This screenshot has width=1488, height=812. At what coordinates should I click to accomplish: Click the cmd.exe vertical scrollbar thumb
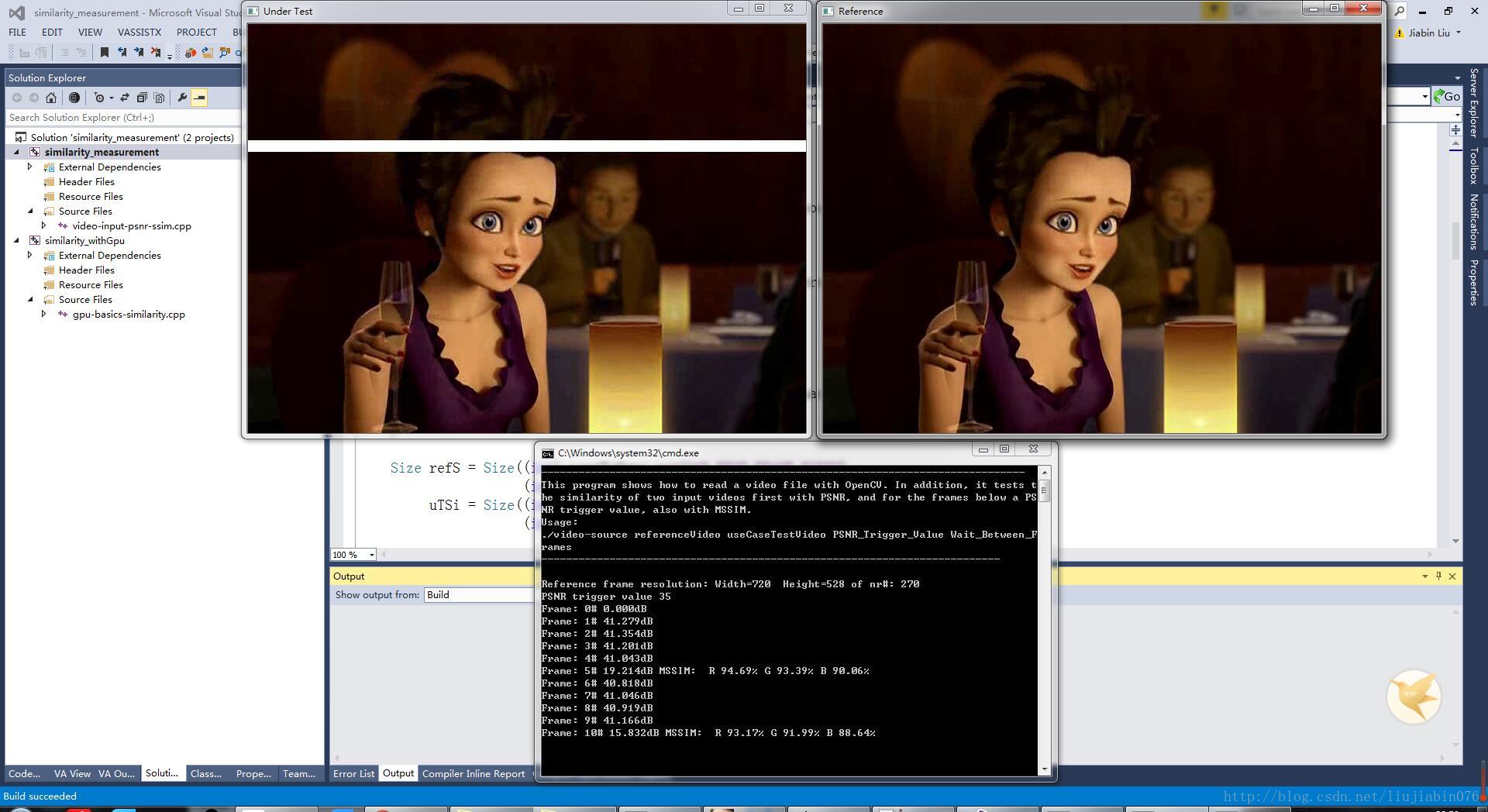click(1045, 490)
